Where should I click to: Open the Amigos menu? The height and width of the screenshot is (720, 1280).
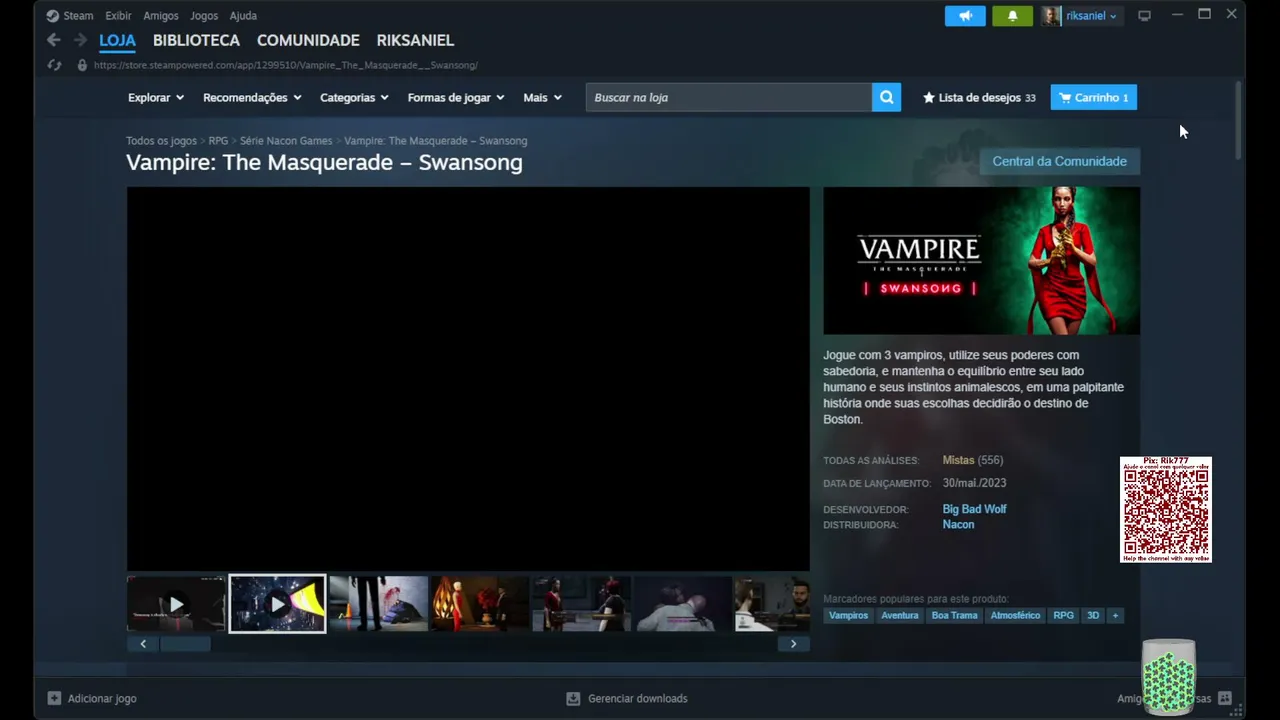click(161, 16)
